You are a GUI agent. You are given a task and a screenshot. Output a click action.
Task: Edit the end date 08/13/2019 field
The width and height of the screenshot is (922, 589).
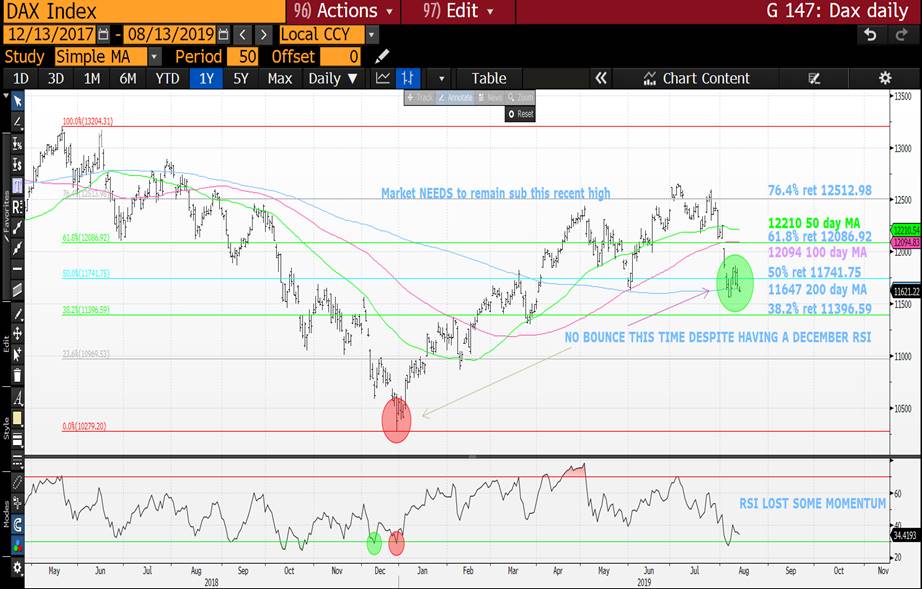click(170, 35)
